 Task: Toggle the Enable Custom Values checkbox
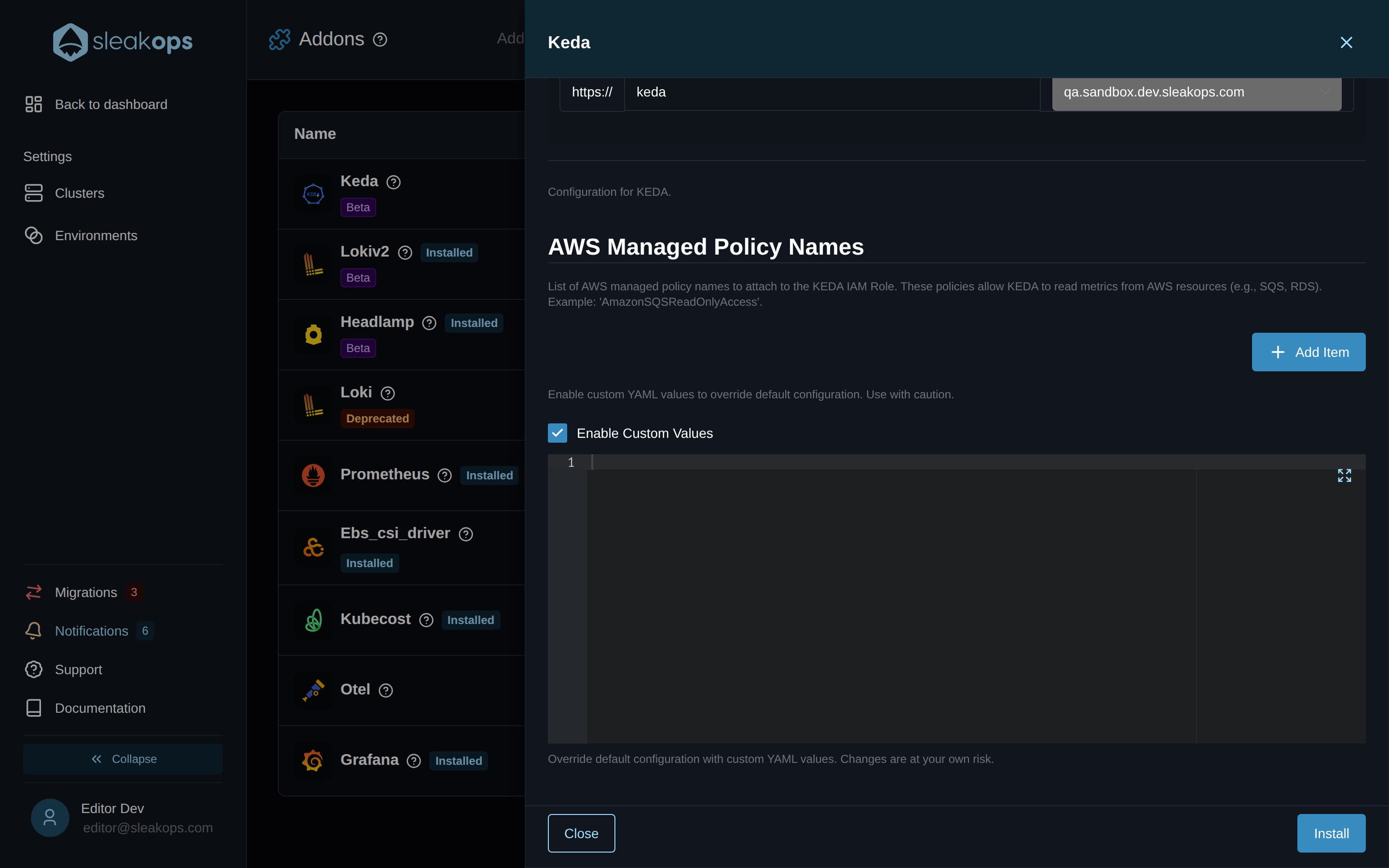point(558,433)
